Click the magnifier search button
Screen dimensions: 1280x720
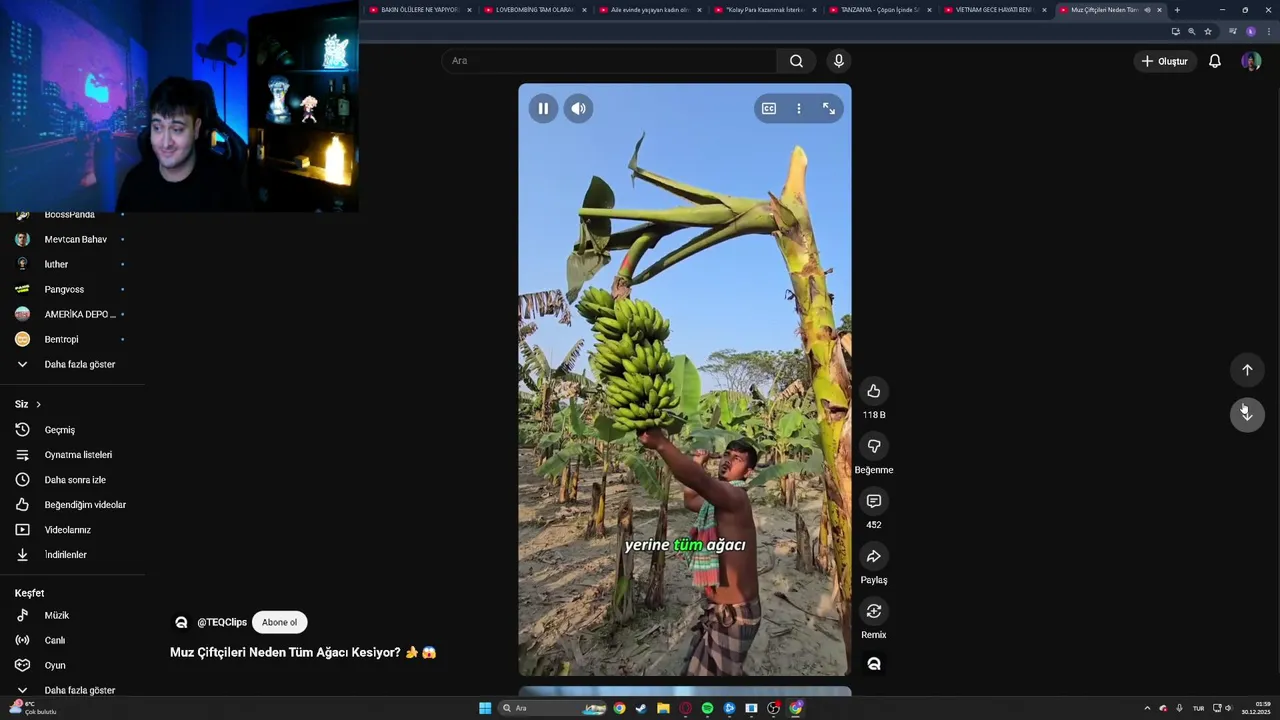click(796, 61)
